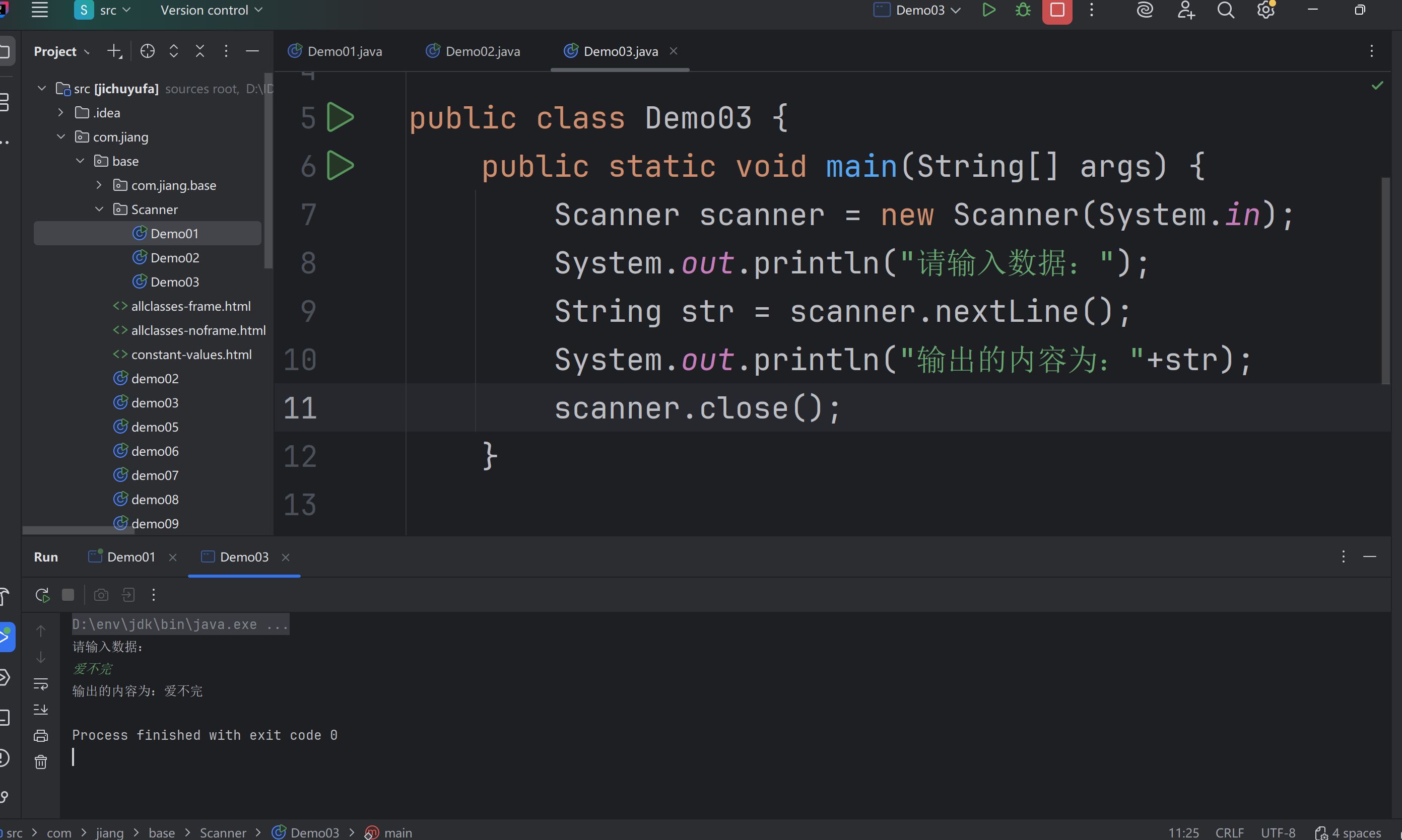Toggle soft-wrap in Run console
This screenshot has height=840, width=1402.
click(x=41, y=684)
